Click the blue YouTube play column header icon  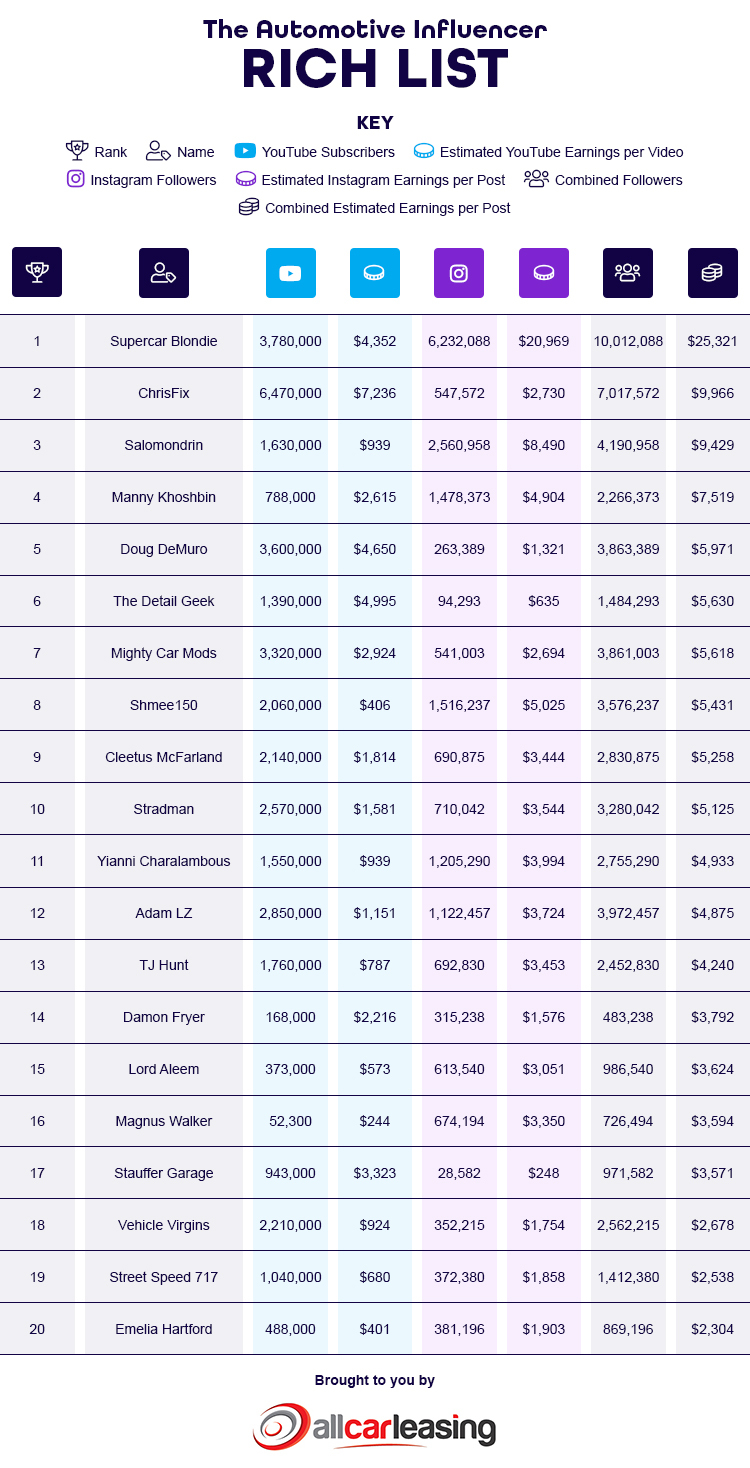(291, 272)
